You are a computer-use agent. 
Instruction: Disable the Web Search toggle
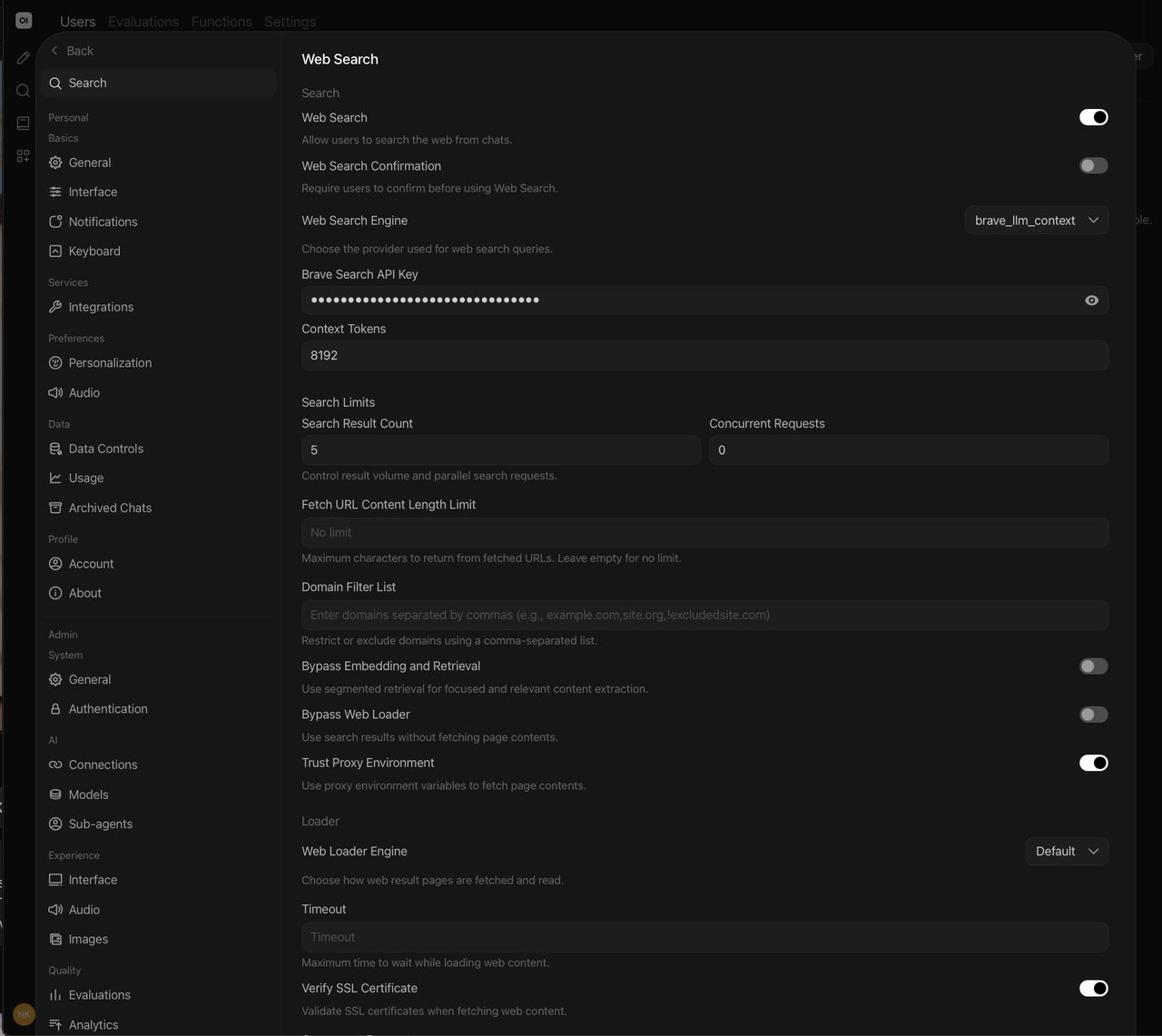click(1093, 117)
